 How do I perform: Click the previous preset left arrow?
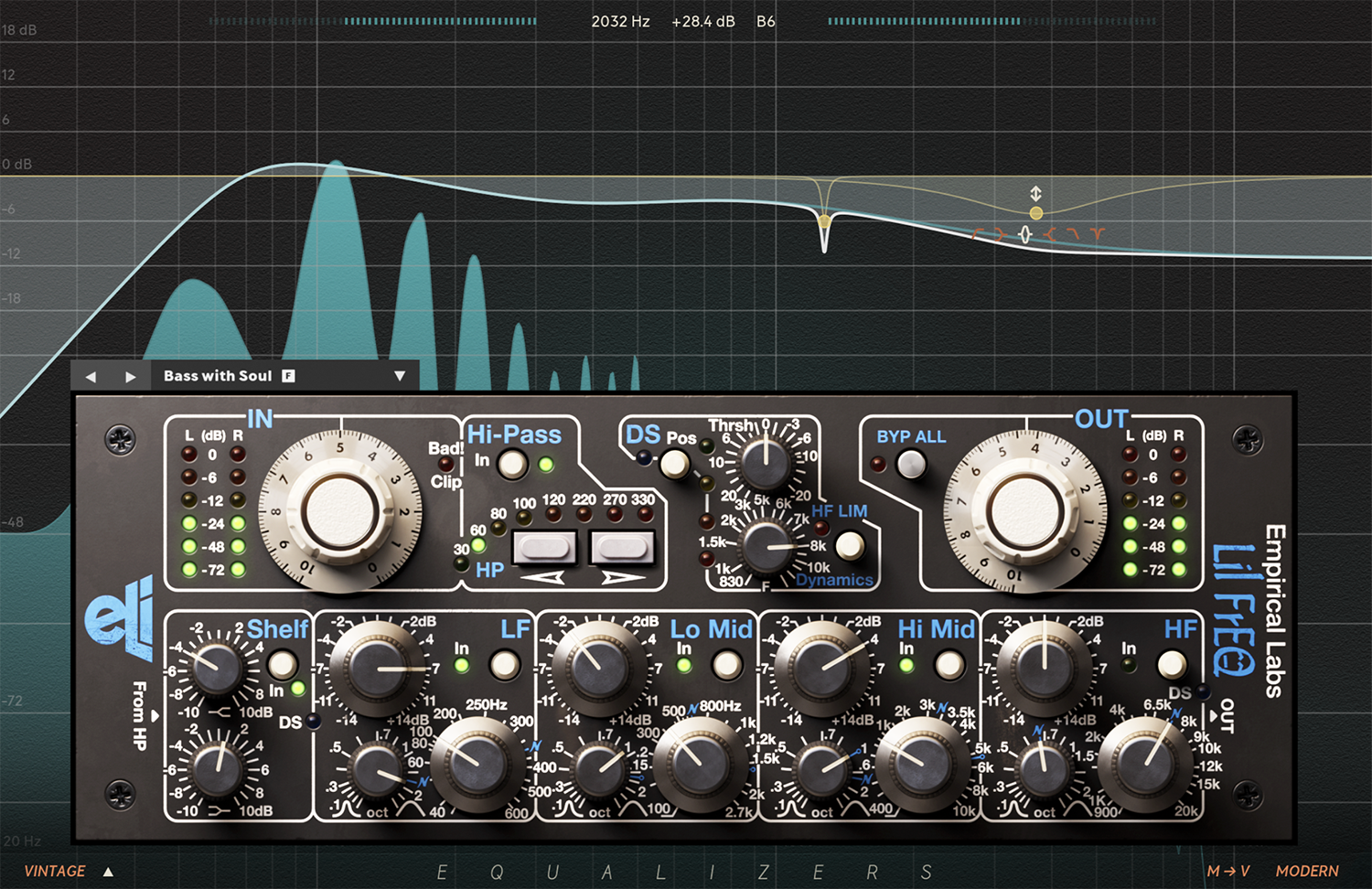[91, 377]
